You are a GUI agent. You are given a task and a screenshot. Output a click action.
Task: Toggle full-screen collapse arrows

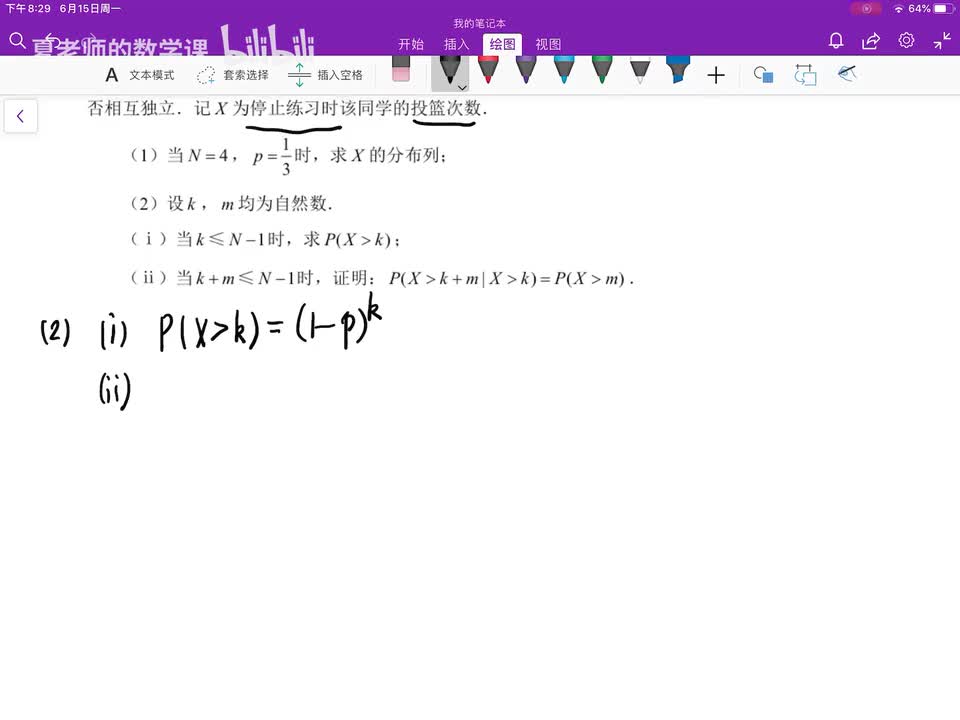pos(942,41)
